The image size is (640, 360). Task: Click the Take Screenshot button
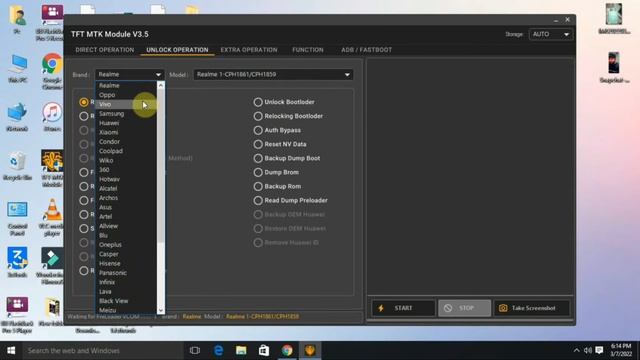[x=532, y=308]
